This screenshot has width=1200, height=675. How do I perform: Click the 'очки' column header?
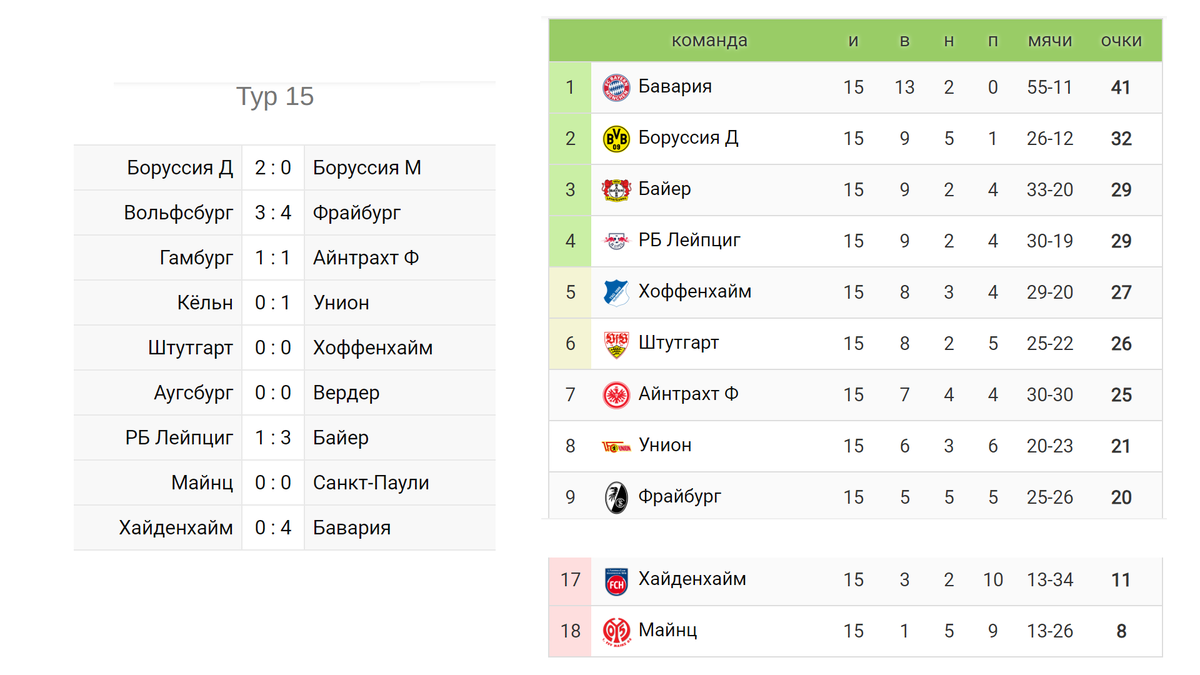pos(1120,41)
